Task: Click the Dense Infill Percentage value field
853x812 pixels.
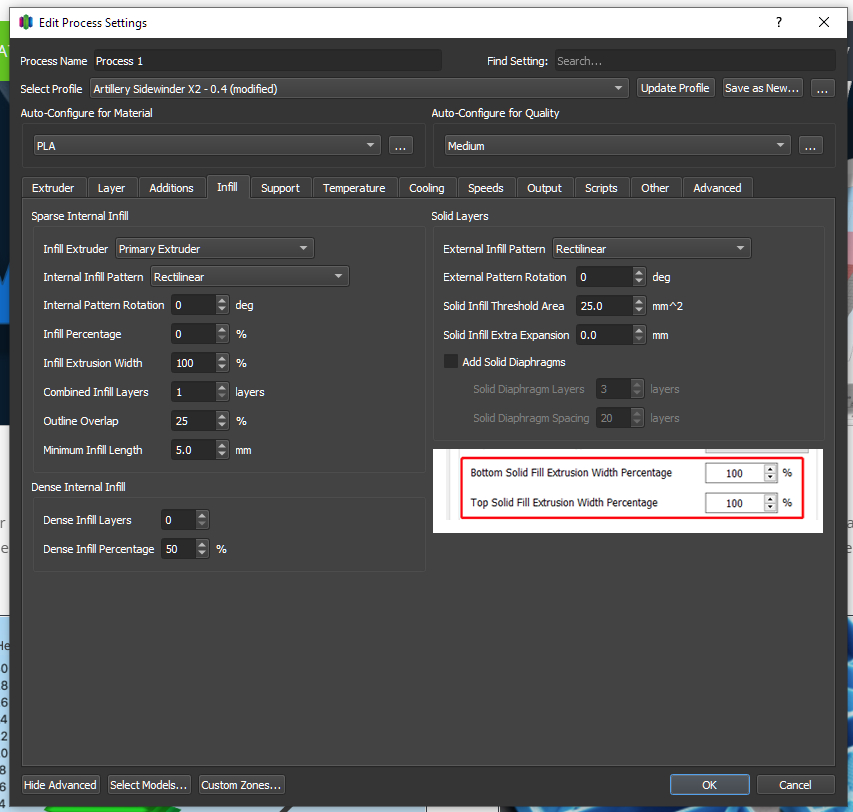Action: click(178, 549)
